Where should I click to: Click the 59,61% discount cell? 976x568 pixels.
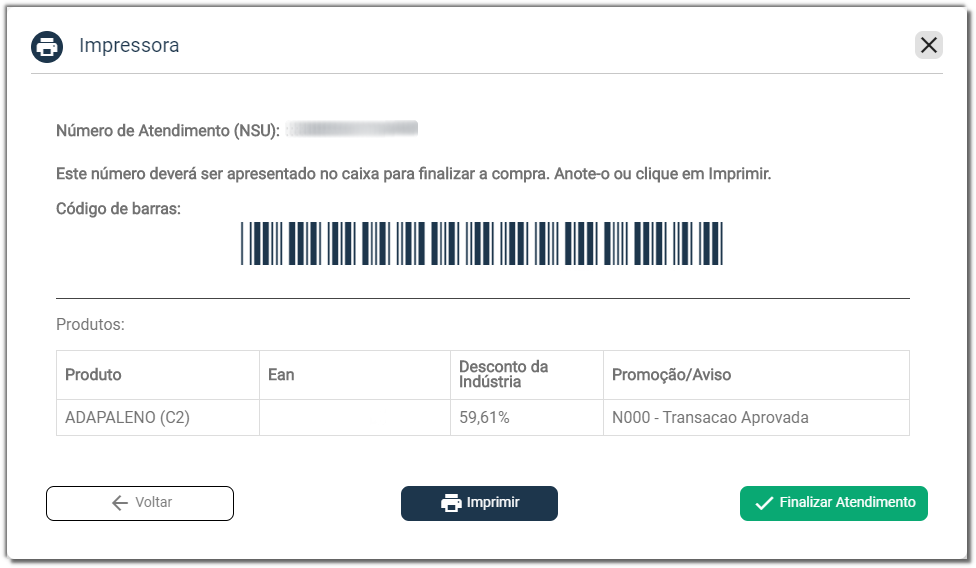(x=484, y=418)
